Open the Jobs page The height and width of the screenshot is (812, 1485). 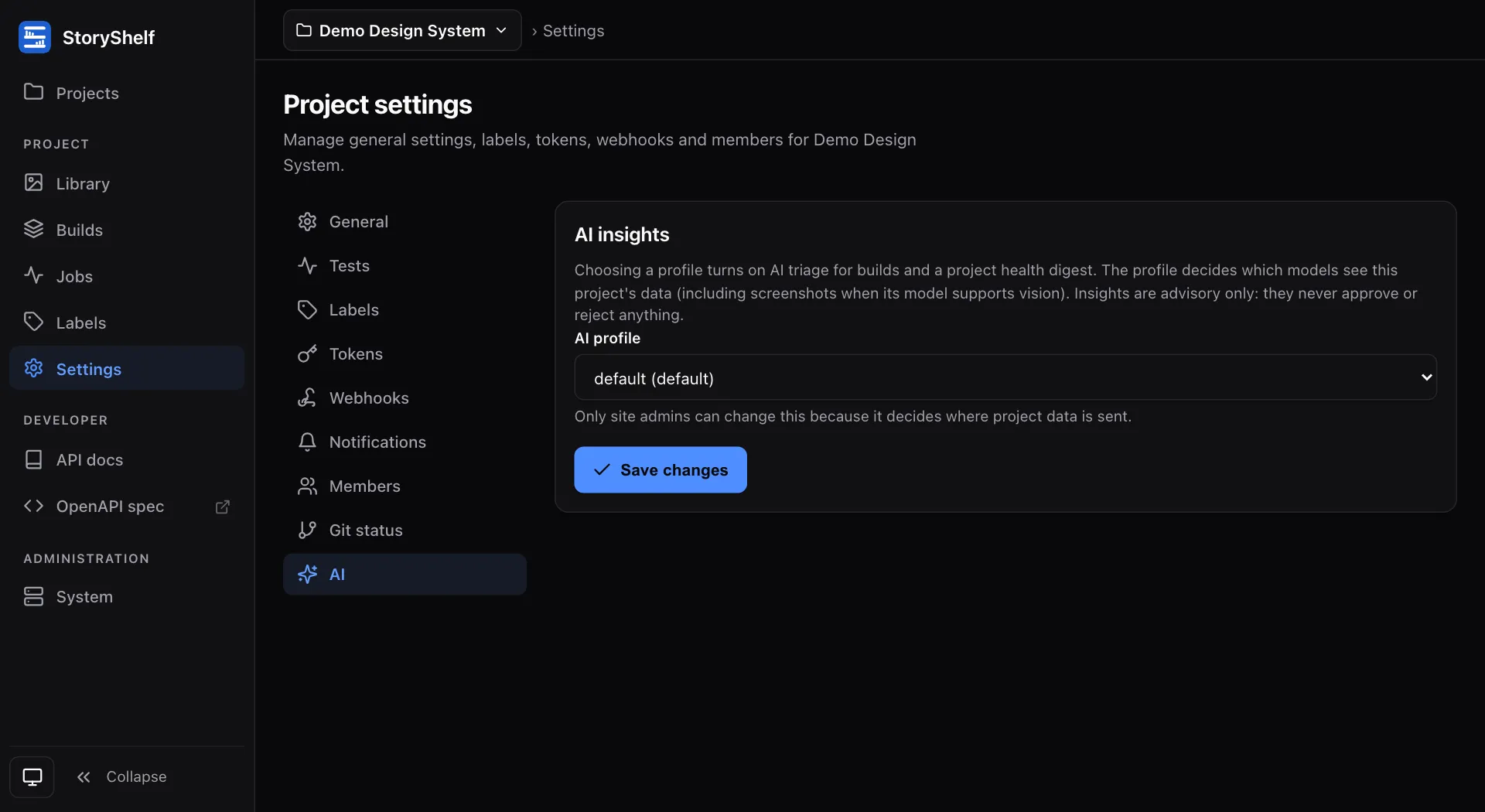(127, 276)
